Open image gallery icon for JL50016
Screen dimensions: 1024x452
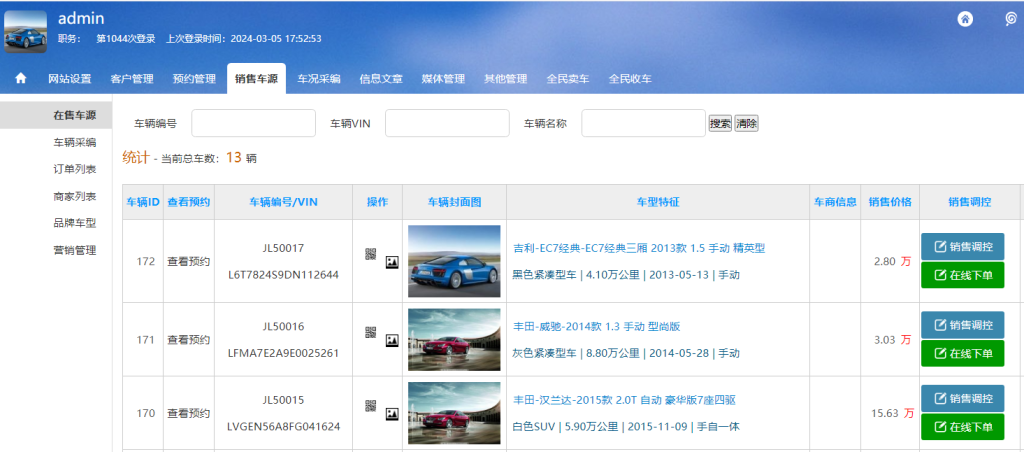pos(392,340)
